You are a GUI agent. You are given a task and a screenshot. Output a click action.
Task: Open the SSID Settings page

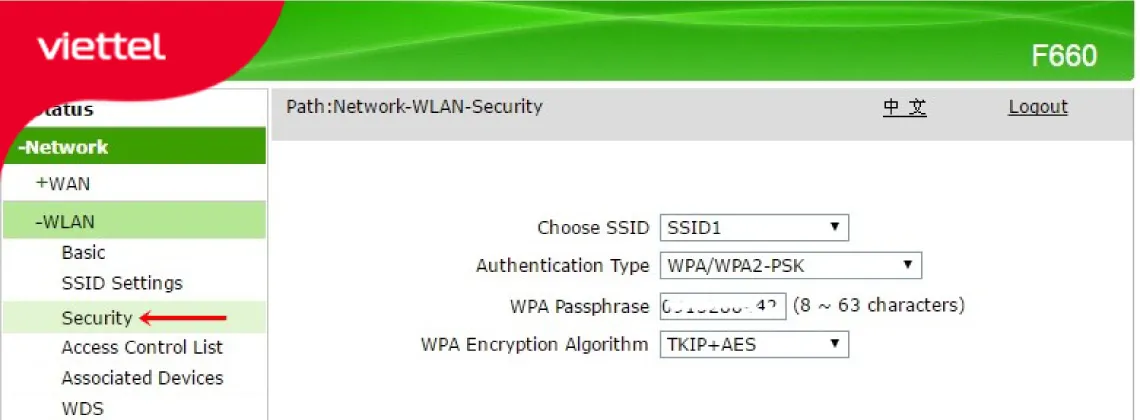click(121, 283)
